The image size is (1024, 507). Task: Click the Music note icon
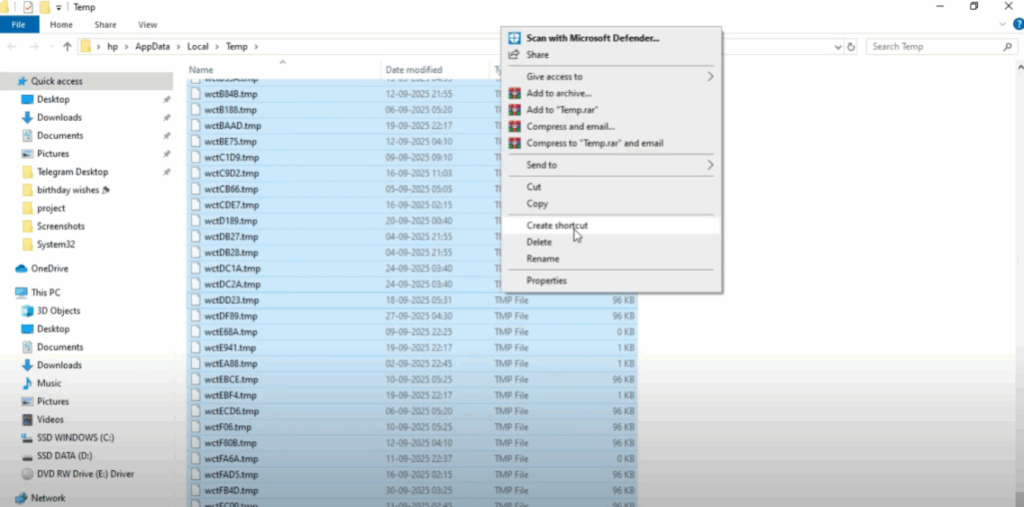[27, 383]
